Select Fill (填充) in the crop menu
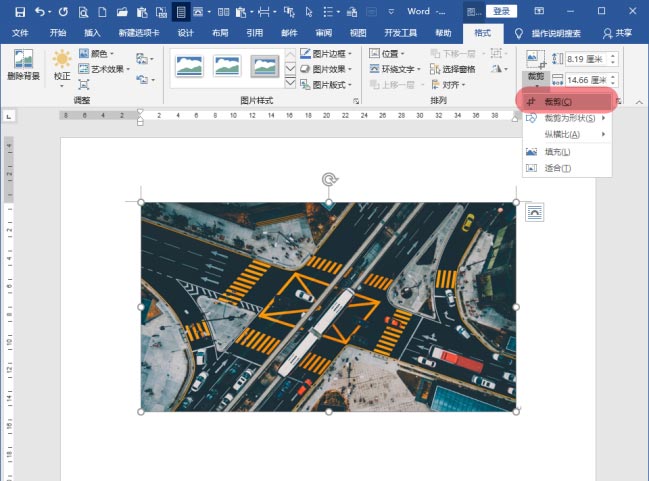This screenshot has width=649, height=481. pyautogui.click(x=557, y=152)
